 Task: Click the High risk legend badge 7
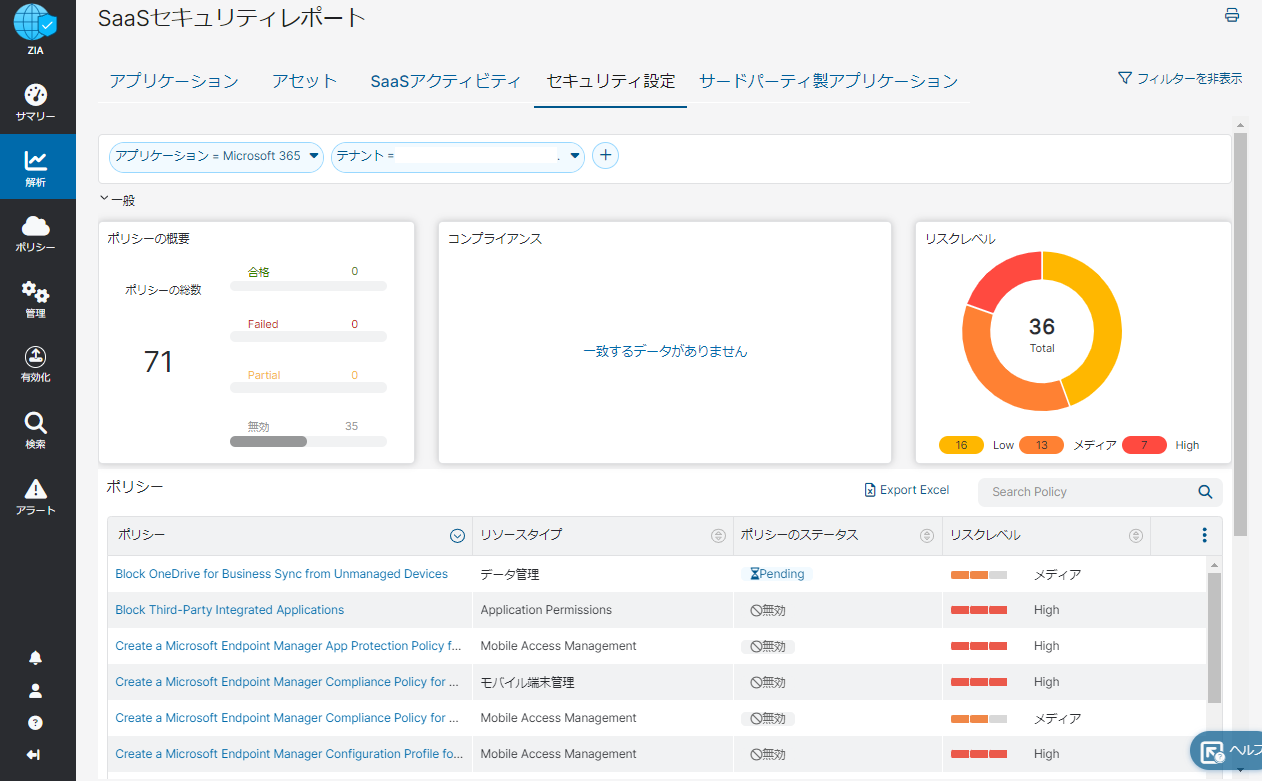1145,445
